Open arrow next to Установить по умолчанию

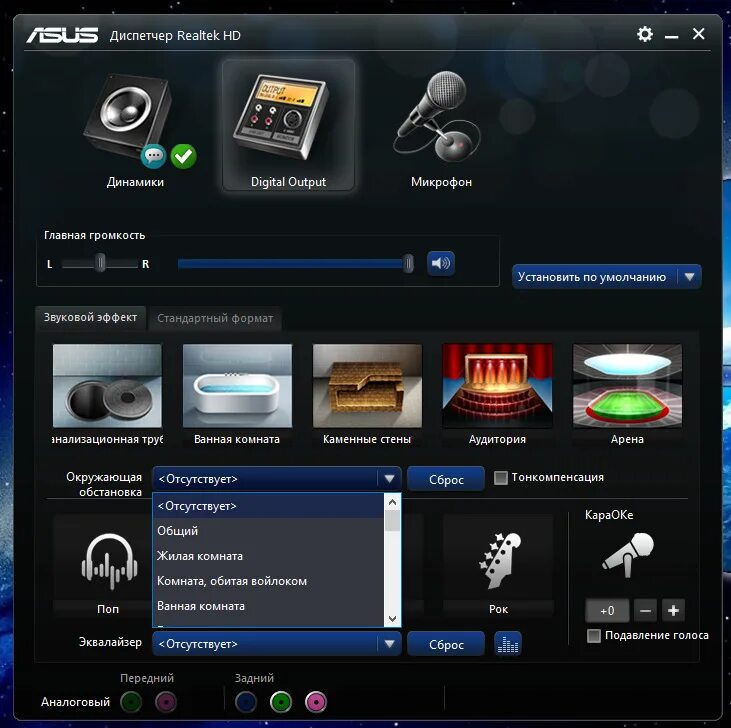click(x=690, y=277)
